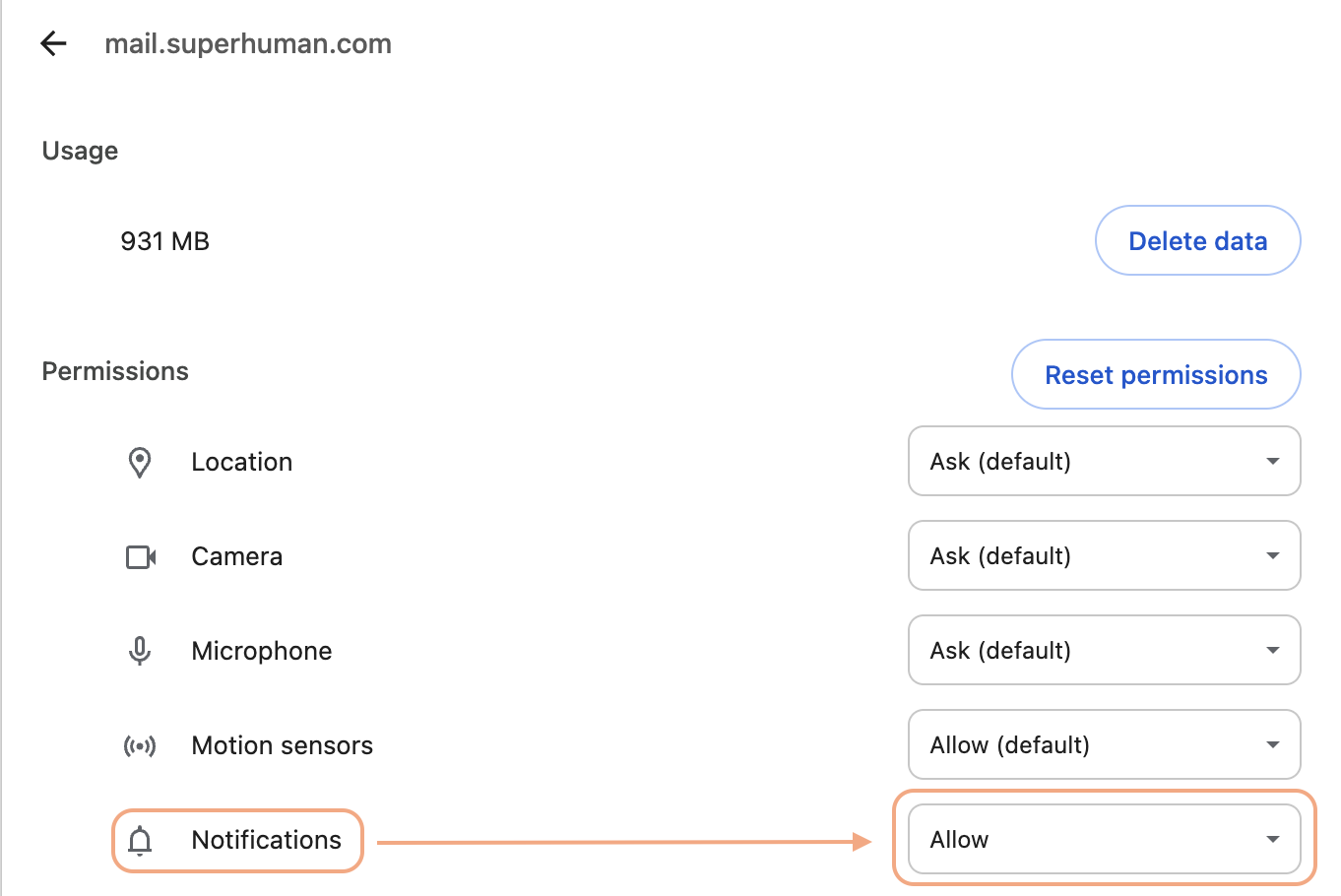The width and height of the screenshot is (1341, 896).
Task: Open the Motion sensors permission dropdown
Action: [1104, 744]
